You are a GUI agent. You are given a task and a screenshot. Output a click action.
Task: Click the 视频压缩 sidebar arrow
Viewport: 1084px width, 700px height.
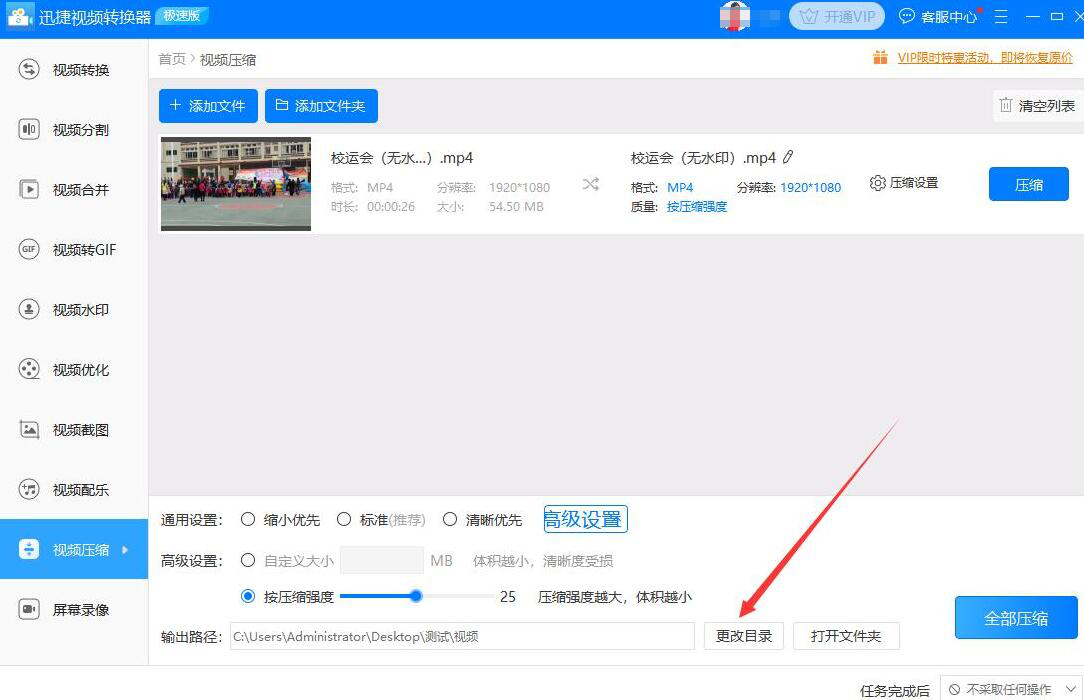pyautogui.click(x=125, y=550)
